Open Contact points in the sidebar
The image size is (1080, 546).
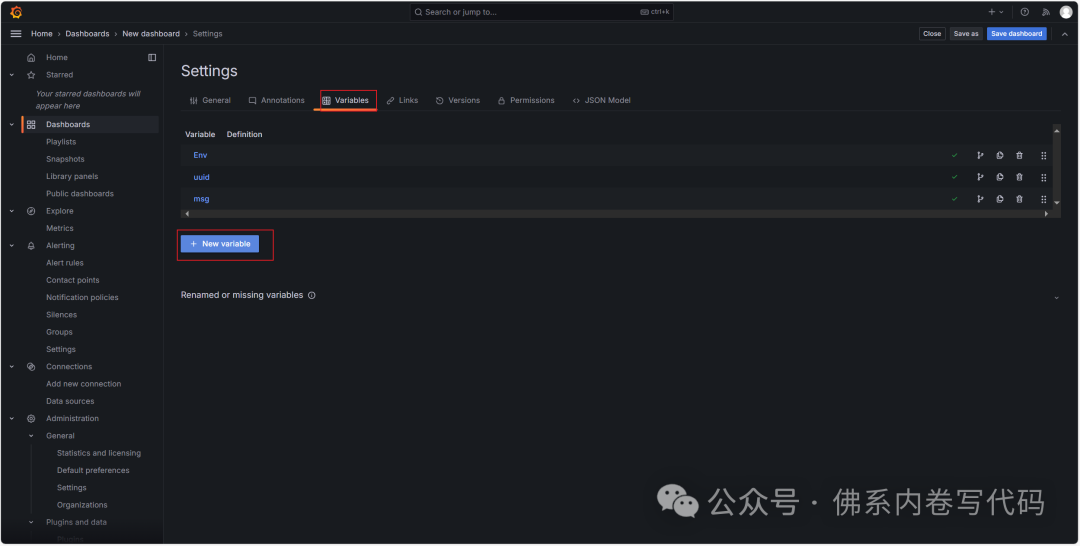tap(73, 280)
